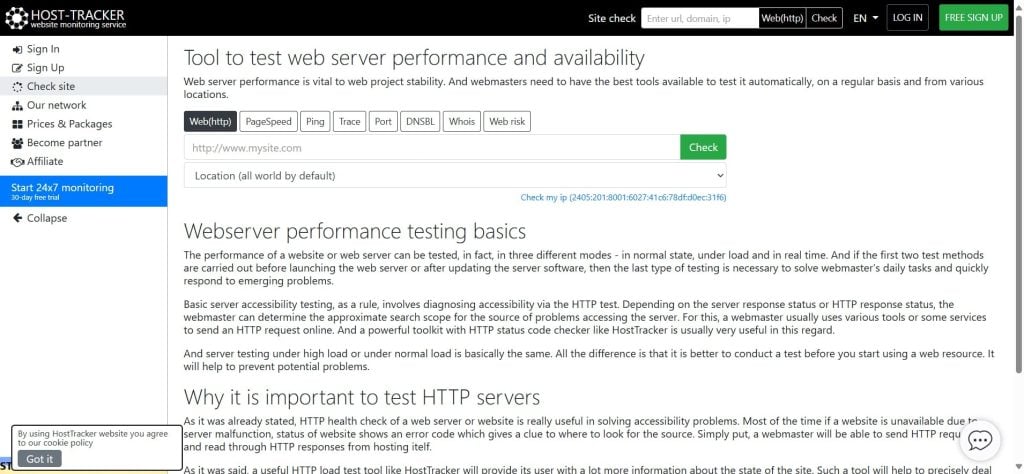Open the EN language dropdown
This screenshot has width=1024, height=474.
pyautogui.click(x=865, y=18)
